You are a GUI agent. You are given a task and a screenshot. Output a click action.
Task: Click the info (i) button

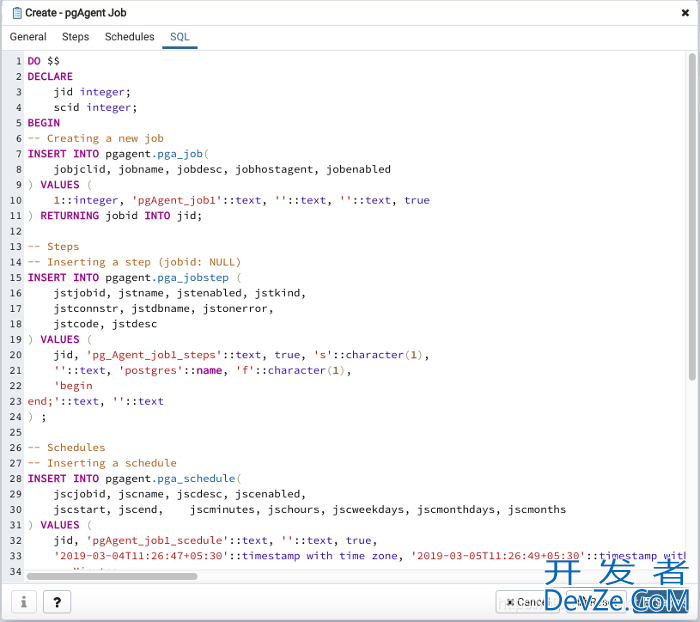pos(24,602)
